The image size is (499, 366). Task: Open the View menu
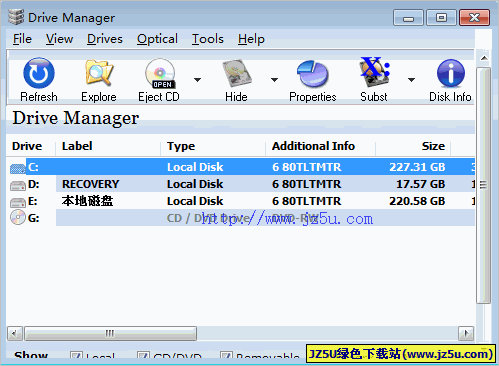[59, 39]
